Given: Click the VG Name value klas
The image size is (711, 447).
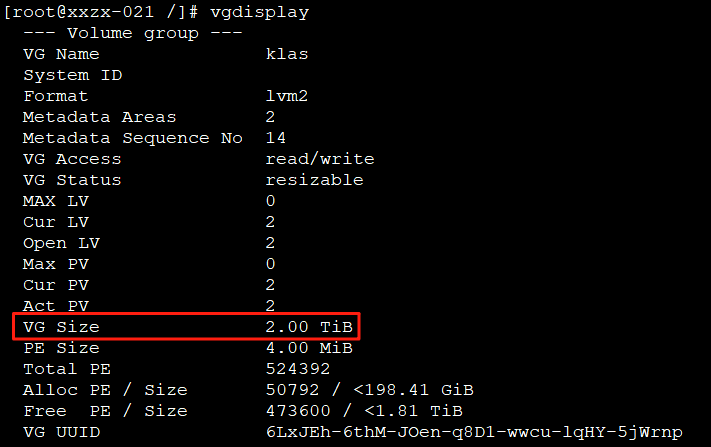Looking at the screenshot, I should [x=287, y=54].
